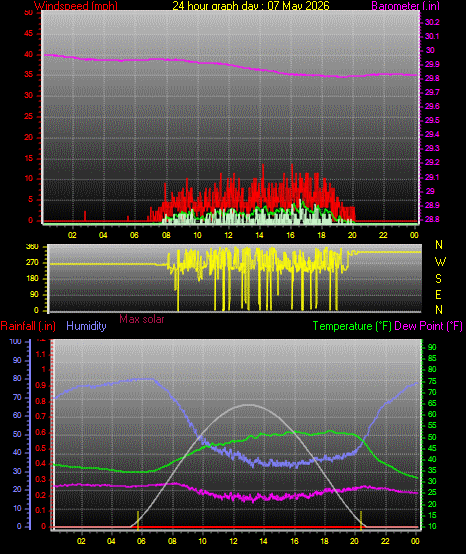
Task: Click the "30.2" barometer axis value
Action: point(432,22)
